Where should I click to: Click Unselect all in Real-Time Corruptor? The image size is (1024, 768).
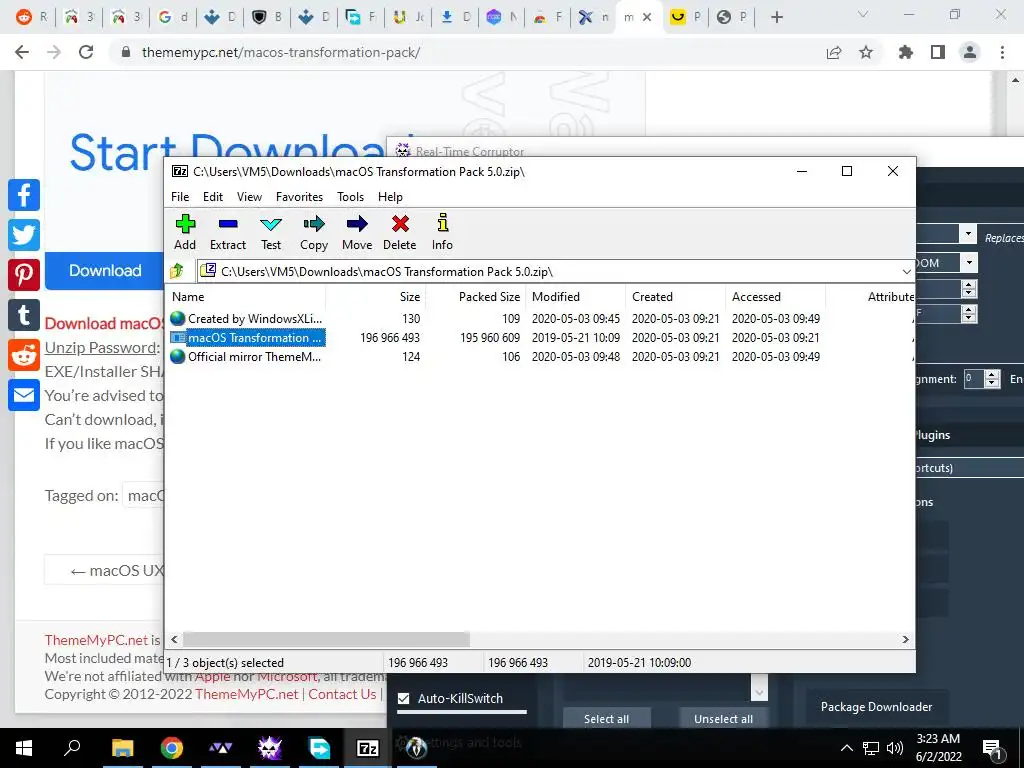723,718
